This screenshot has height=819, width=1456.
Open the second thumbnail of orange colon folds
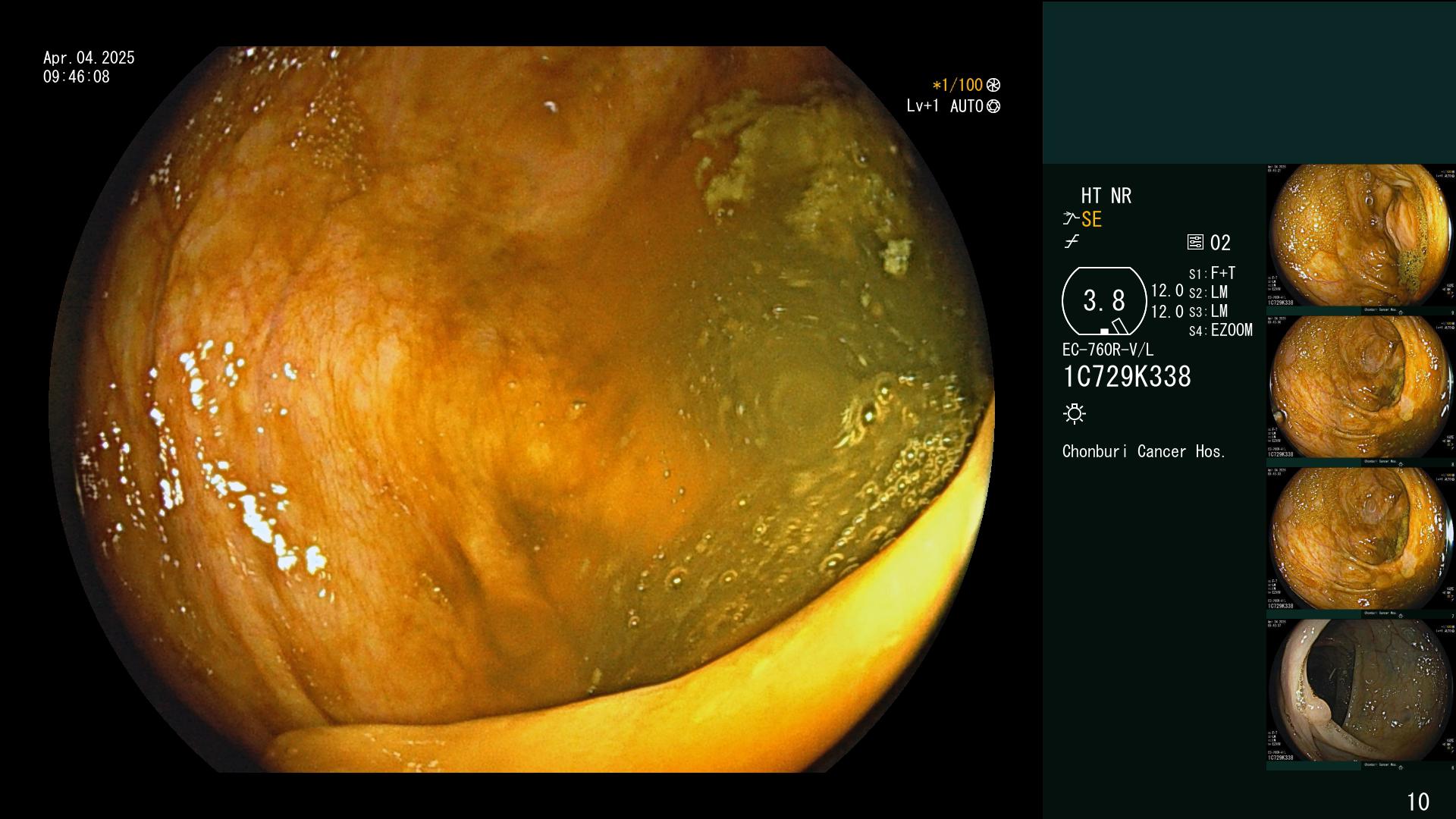point(1360,388)
